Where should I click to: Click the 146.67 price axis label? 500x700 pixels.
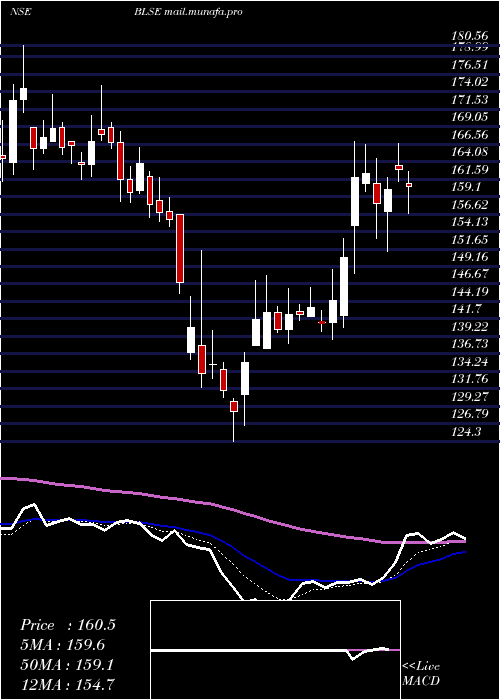470,274
